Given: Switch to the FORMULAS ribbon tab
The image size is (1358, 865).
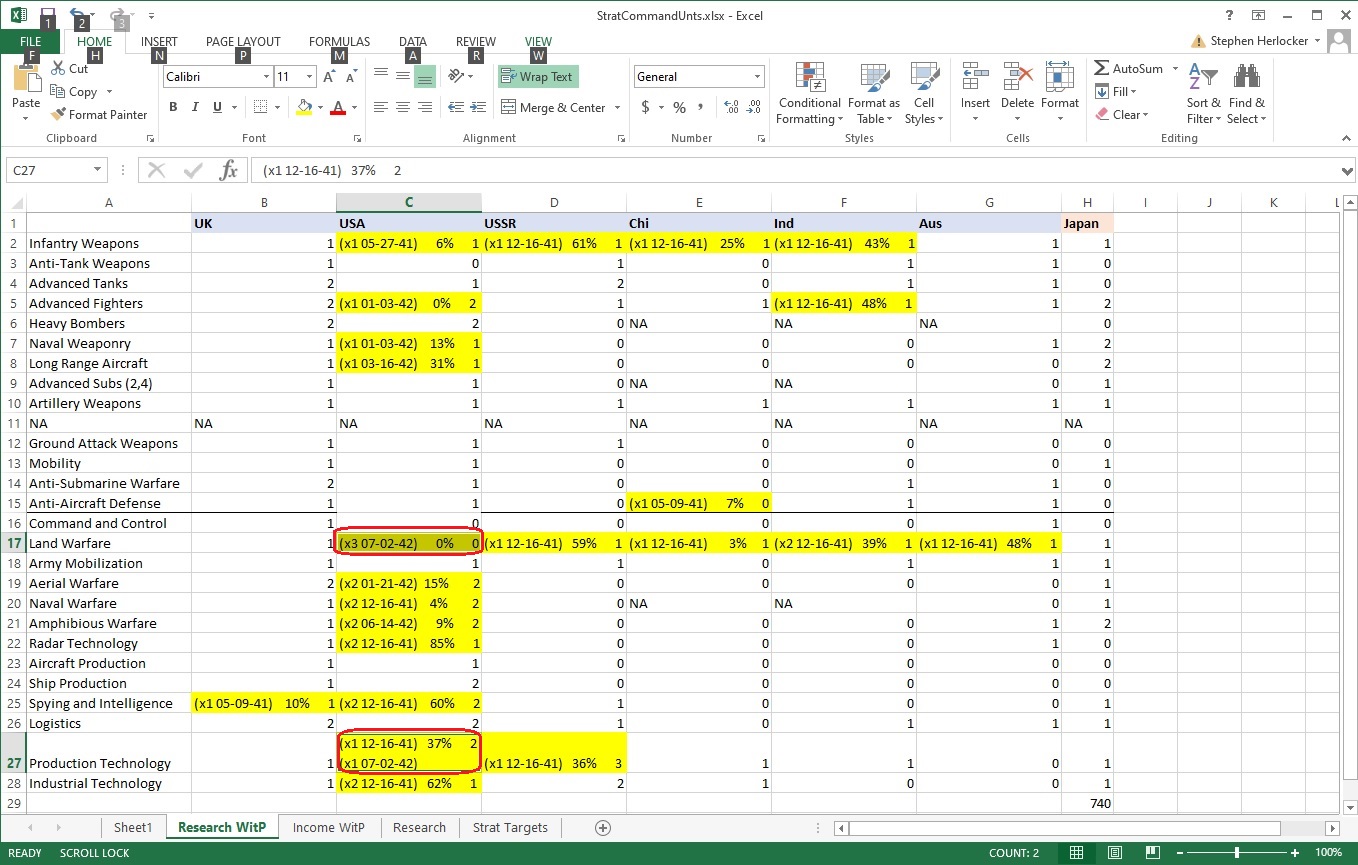Looking at the screenshot, I should pyautogui.click(x=339, y=42).
